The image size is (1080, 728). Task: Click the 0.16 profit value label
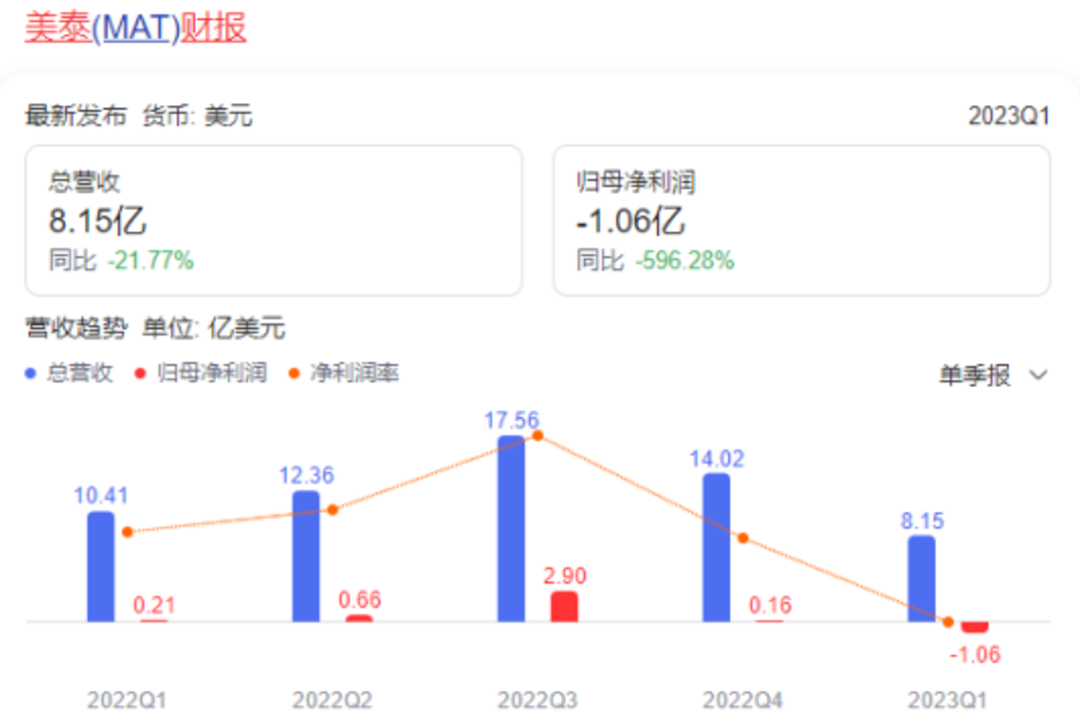click(770, 605)
